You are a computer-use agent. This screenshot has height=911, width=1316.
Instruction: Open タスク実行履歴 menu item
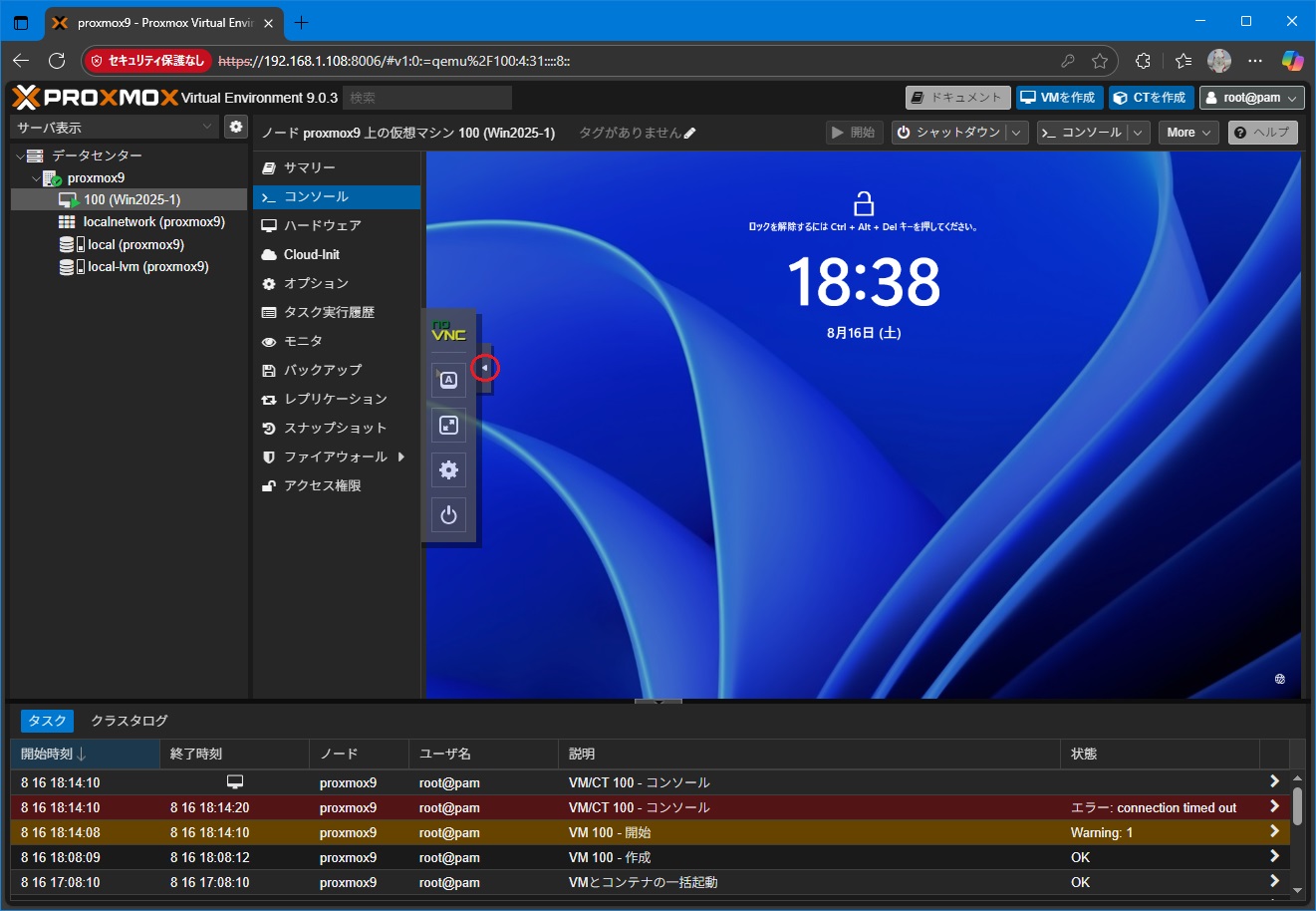coord(337,312)
